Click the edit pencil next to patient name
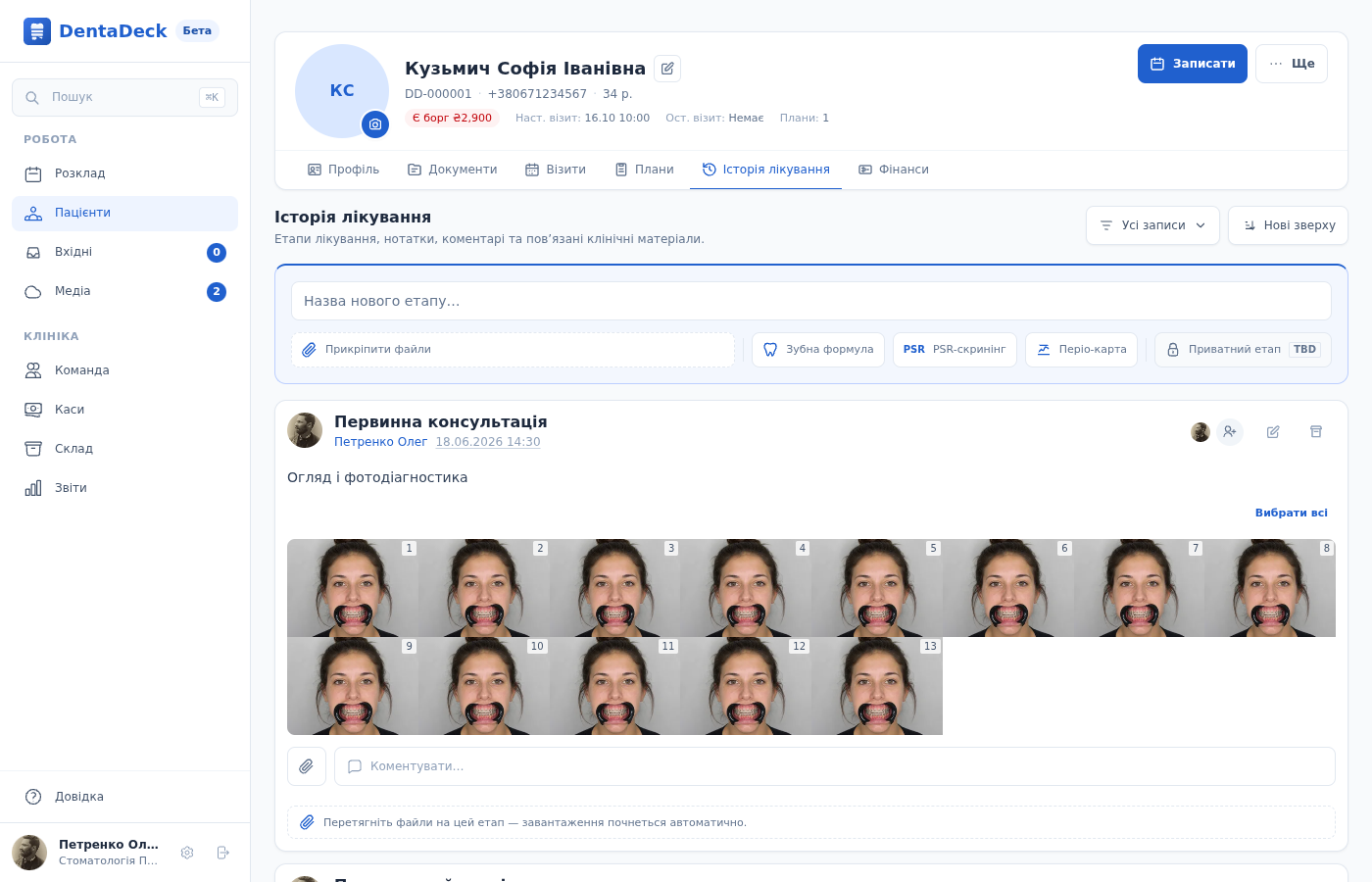 point(667,69)
